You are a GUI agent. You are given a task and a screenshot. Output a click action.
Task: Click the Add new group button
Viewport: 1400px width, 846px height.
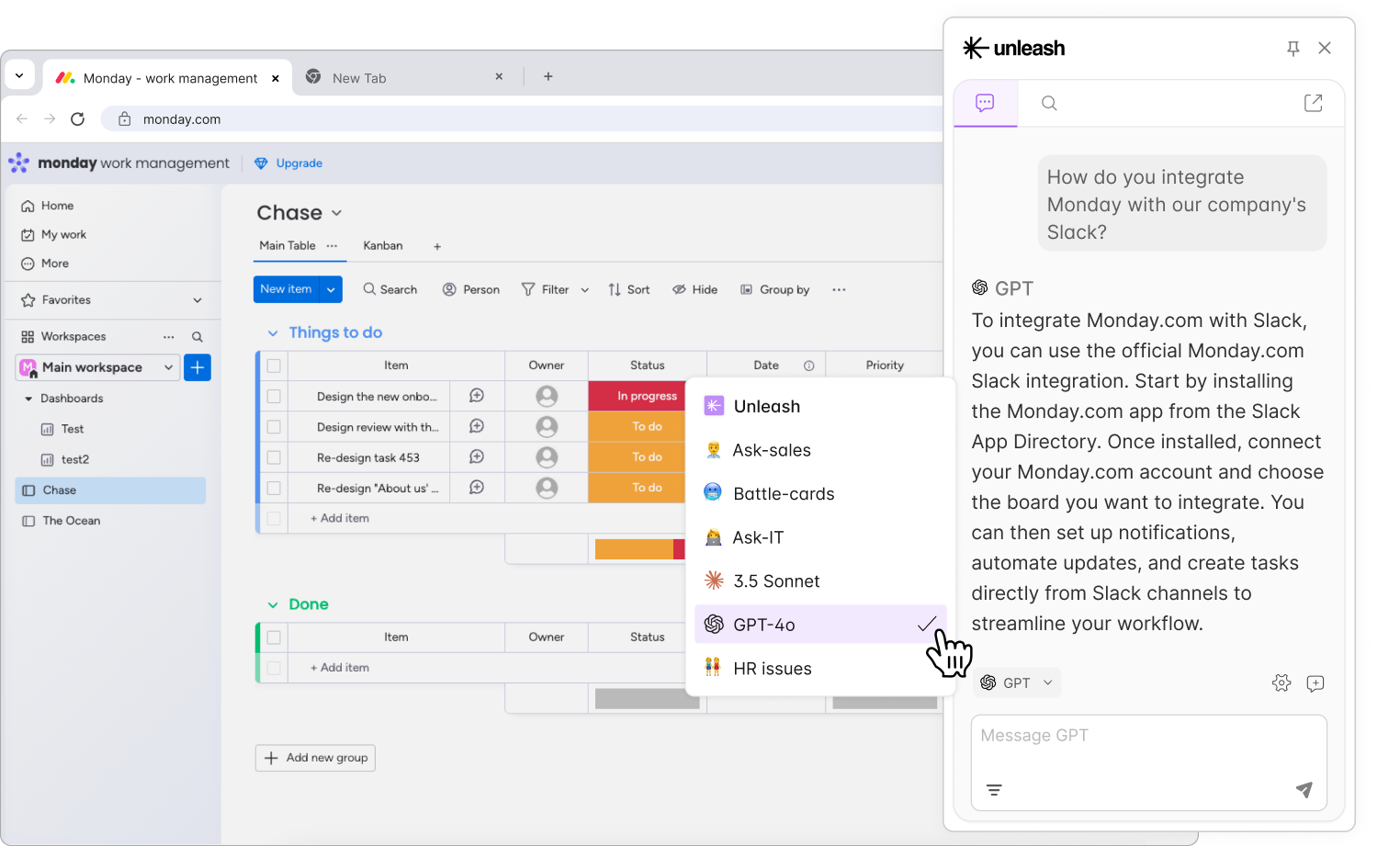click(x=315, y=758)
